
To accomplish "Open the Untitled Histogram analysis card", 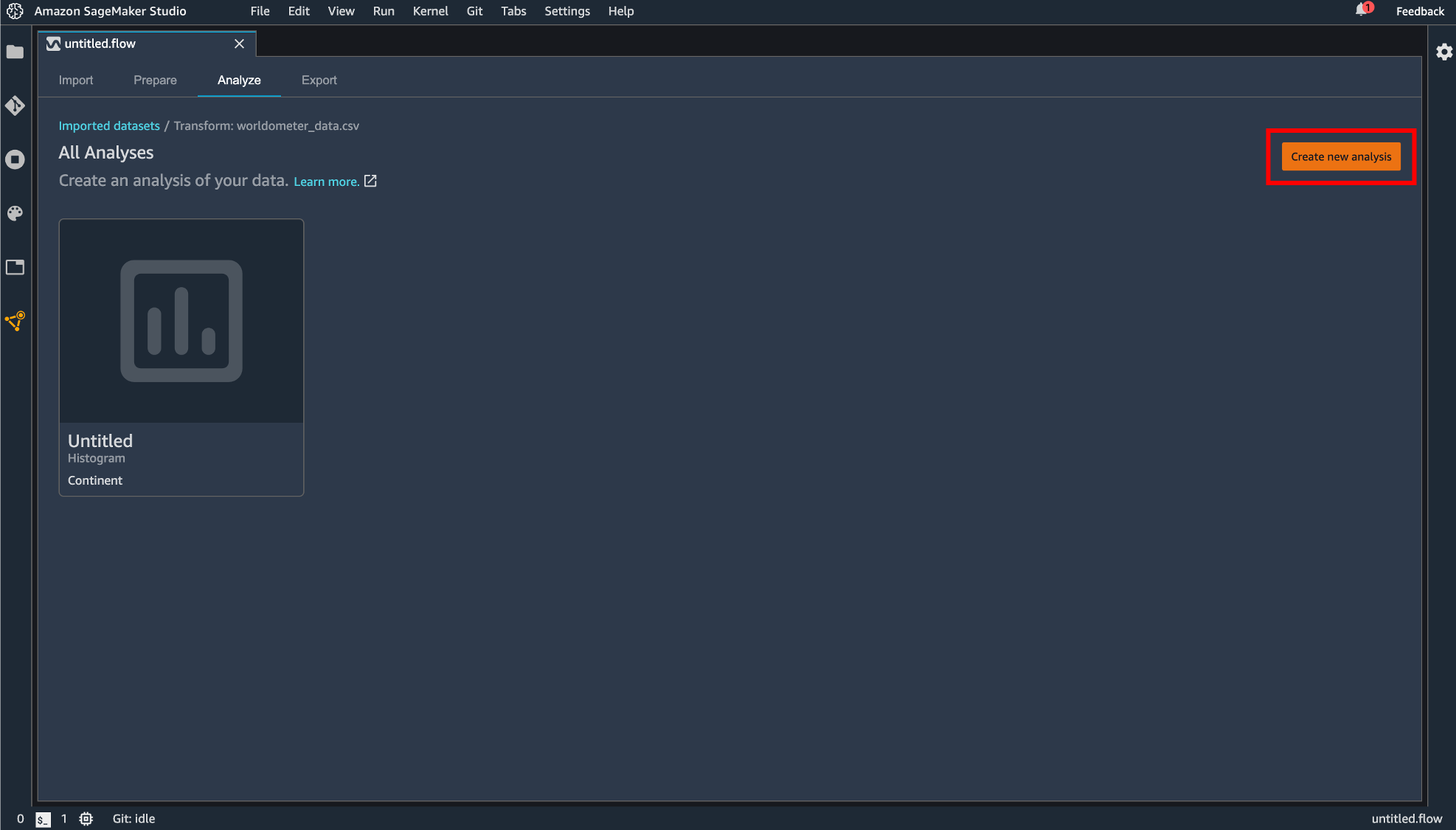I will tap(181, 357).
